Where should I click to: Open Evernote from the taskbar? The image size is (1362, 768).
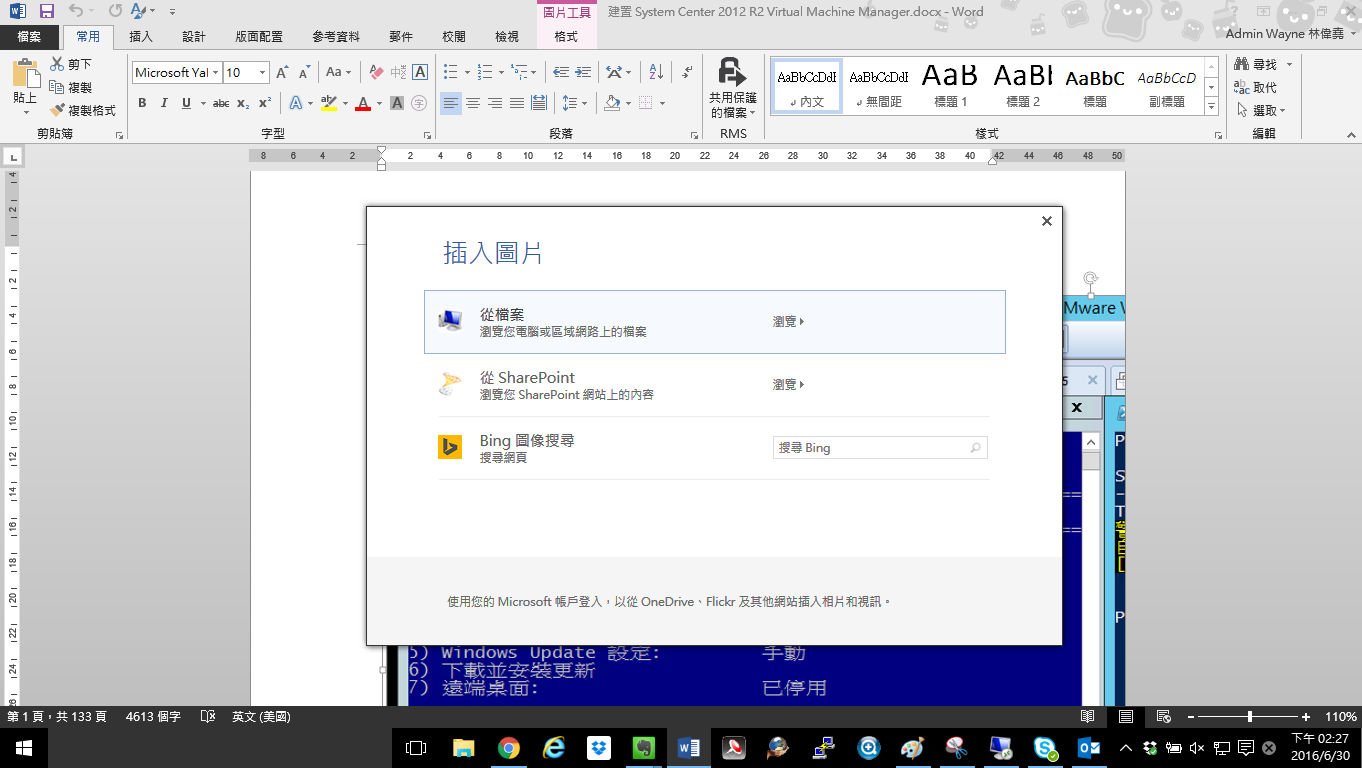pyautogui.click(x=644, y=747)
